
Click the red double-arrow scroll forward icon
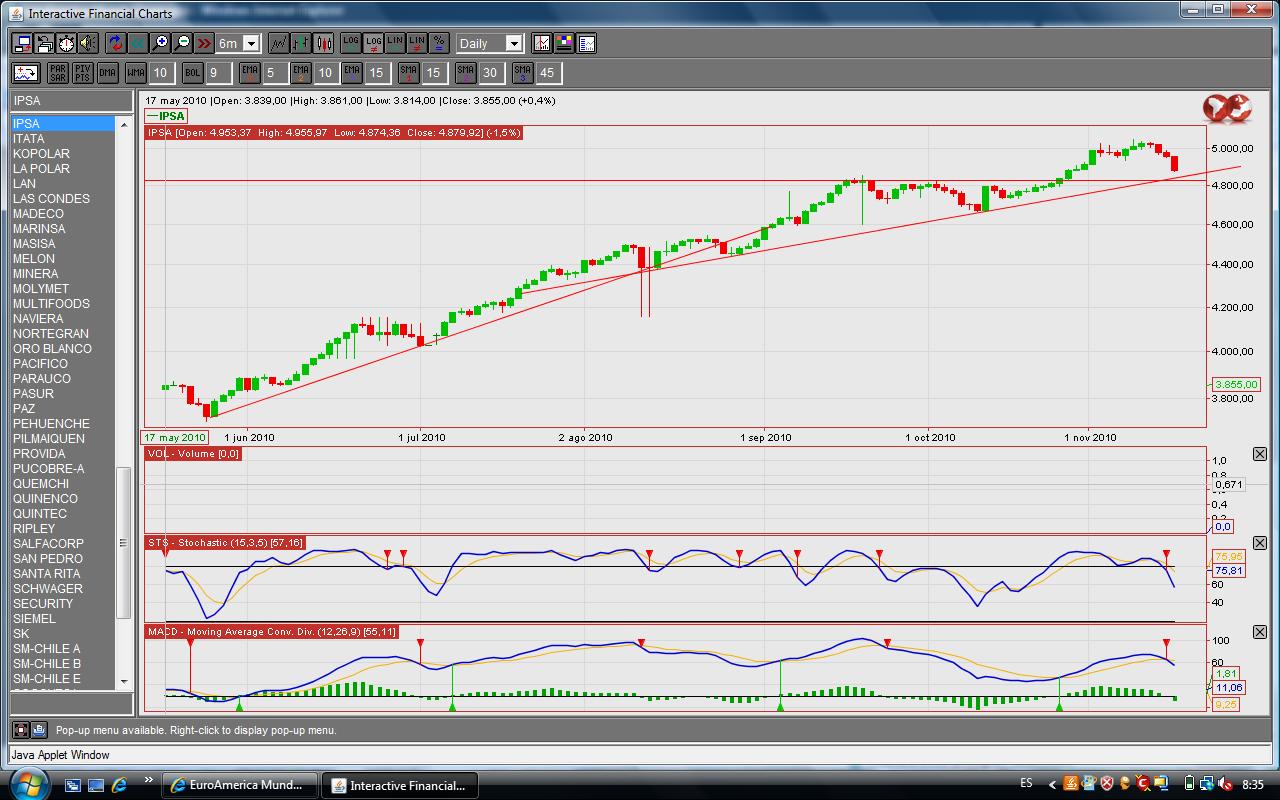204,44
